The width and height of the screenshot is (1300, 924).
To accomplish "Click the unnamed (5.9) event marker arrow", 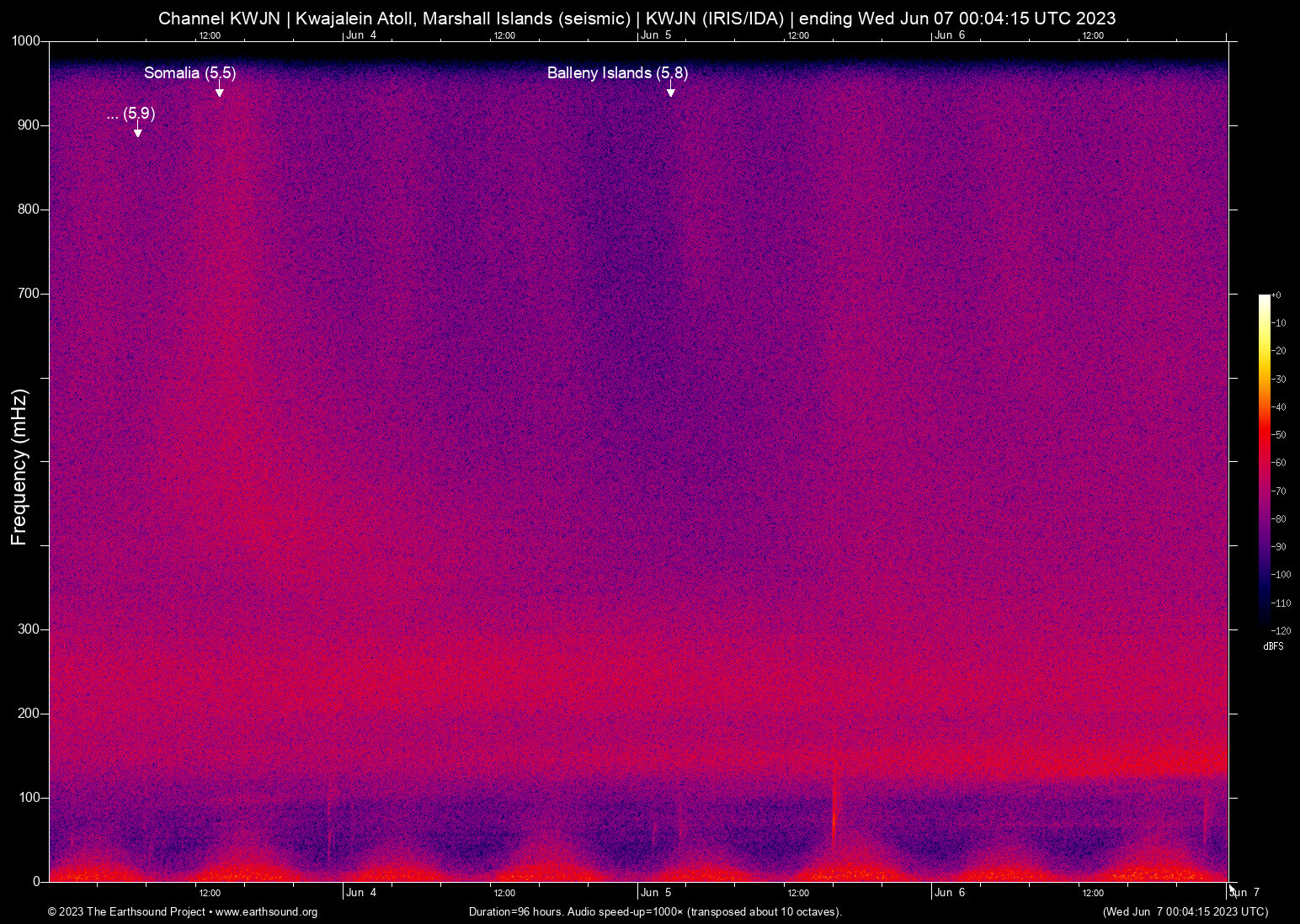I will pos(136,132).
